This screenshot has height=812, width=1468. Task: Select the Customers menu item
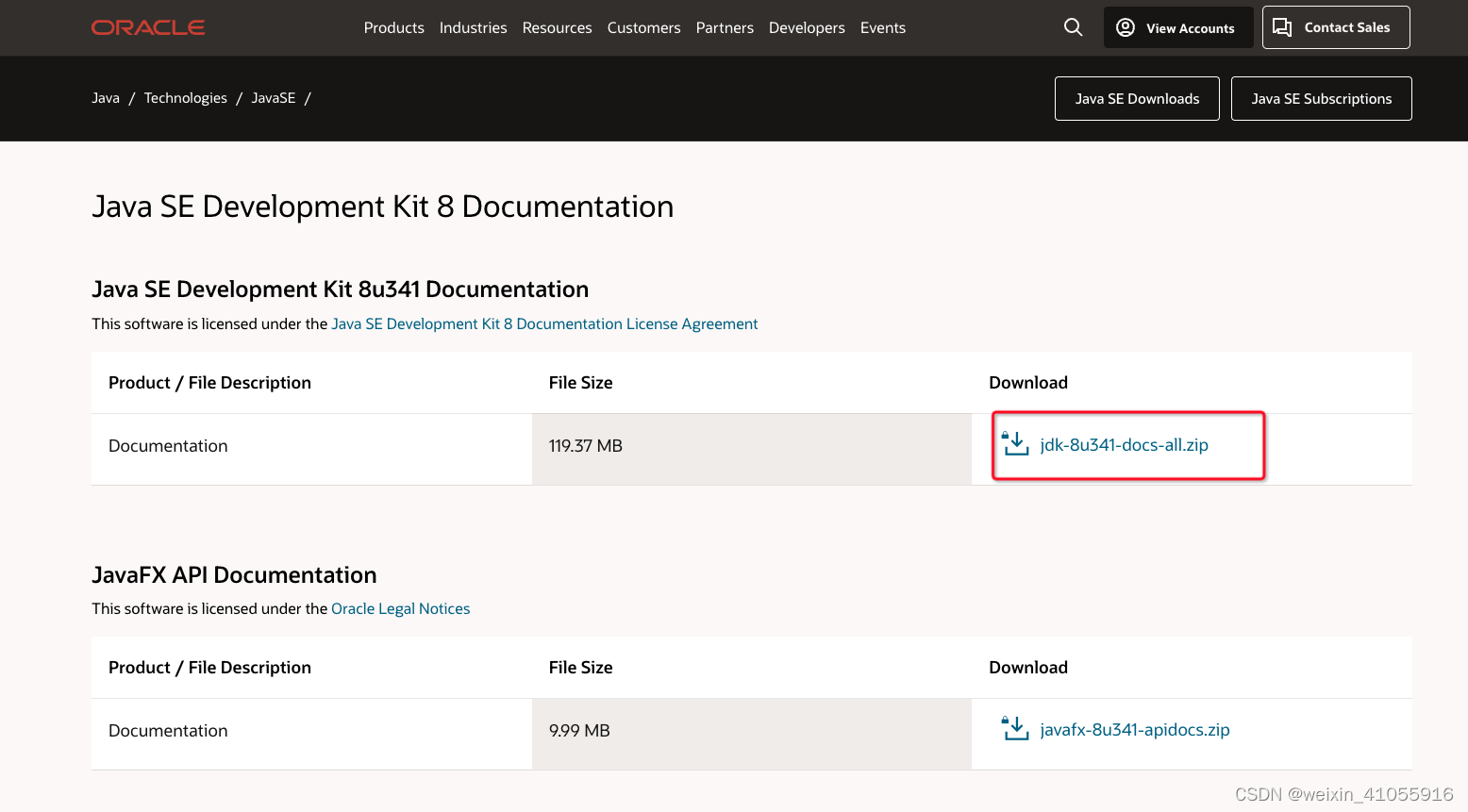coord(643,28)
